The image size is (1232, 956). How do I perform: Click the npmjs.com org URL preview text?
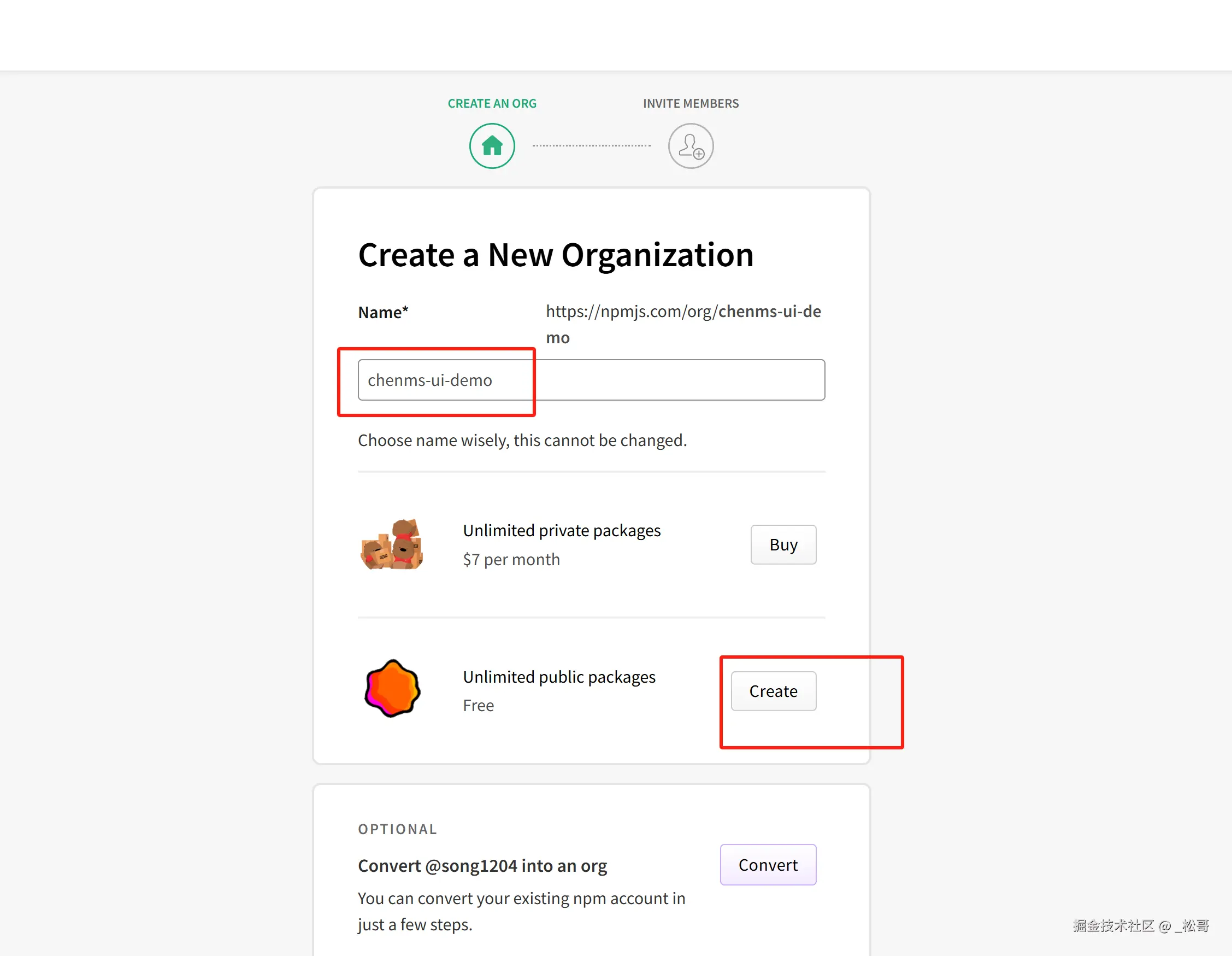pyautogui.click(x=683, y=312)
